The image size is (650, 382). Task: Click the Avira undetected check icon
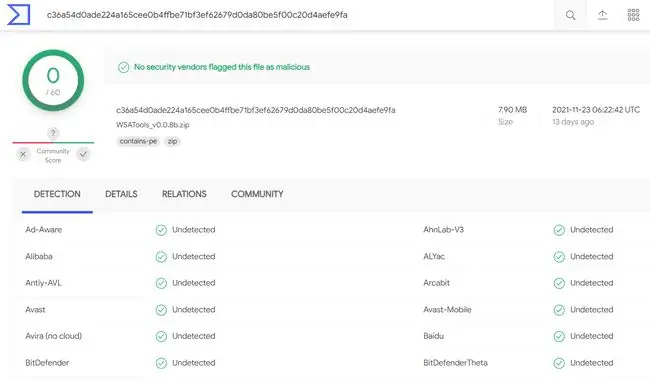pyautogui.click(x=161, y=336)
